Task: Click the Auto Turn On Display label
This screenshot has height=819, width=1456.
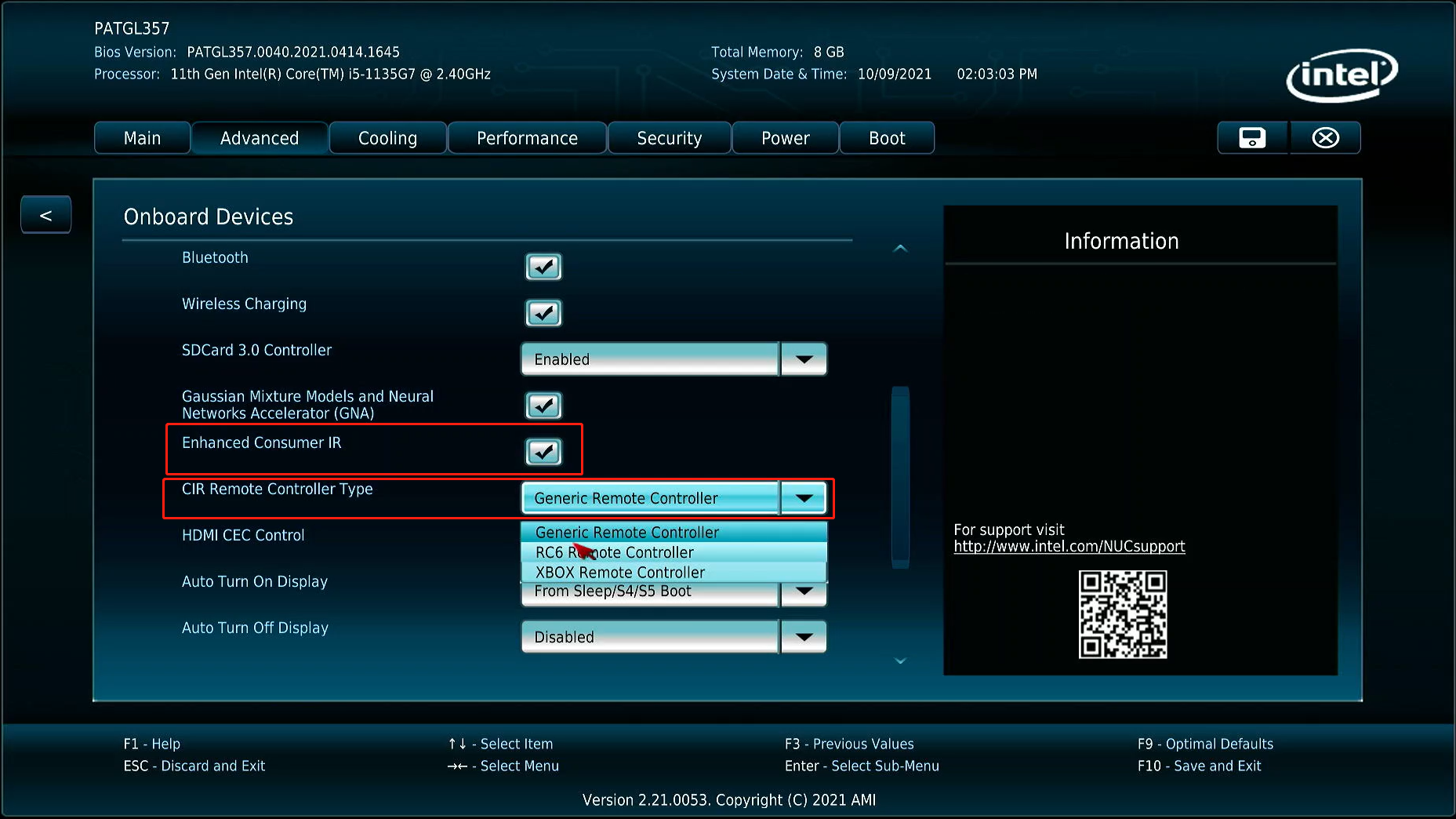Action: pyautogui.click(x=255, y=581)
